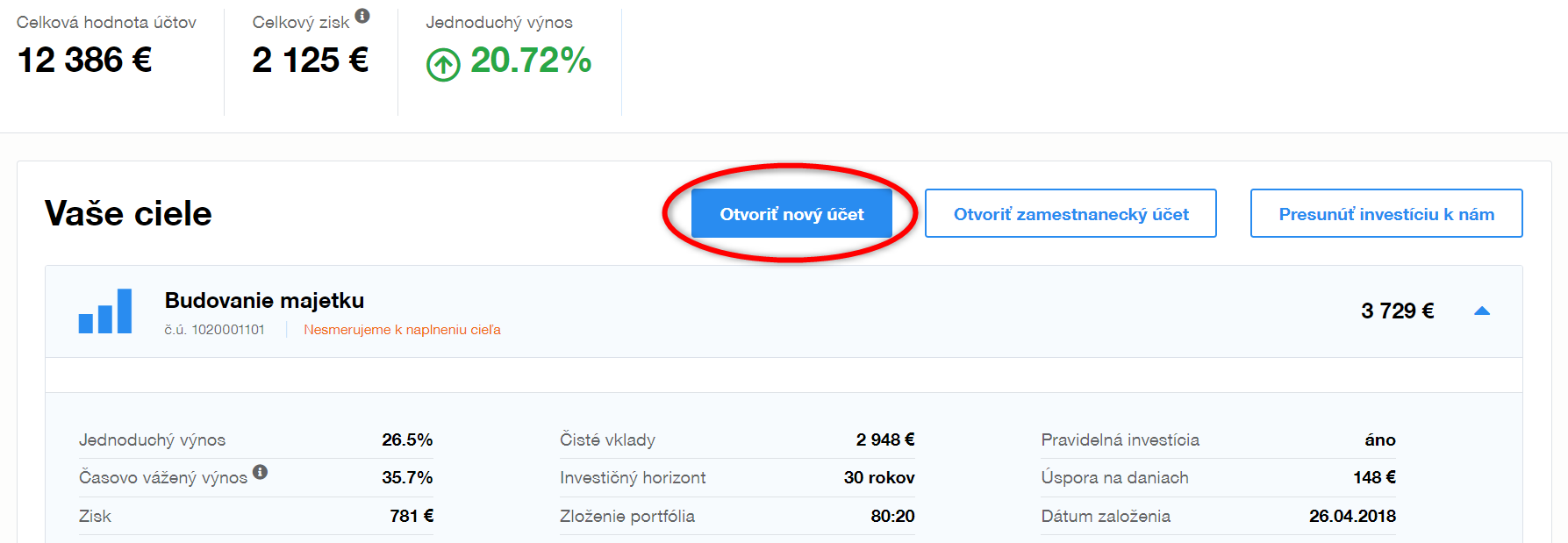Click the total accounts value 12 386 €
Viewport: 1568px width, 543px height.
tap(85, 61)
